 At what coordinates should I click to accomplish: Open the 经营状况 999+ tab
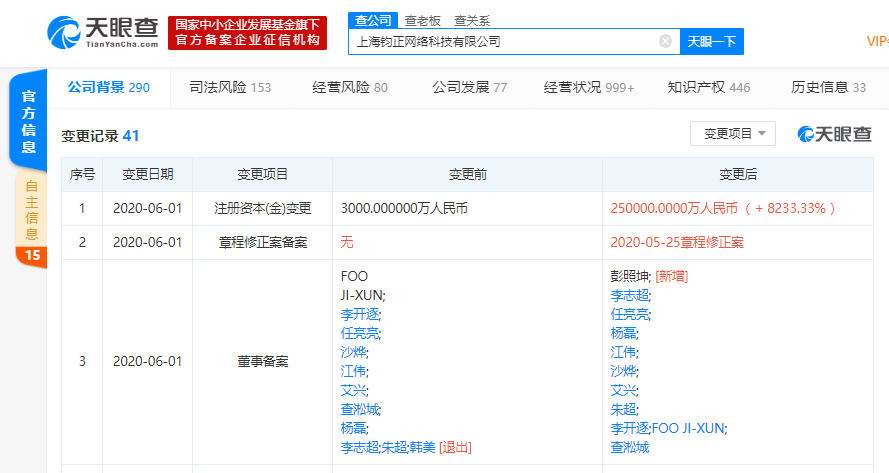click(589, 87)
